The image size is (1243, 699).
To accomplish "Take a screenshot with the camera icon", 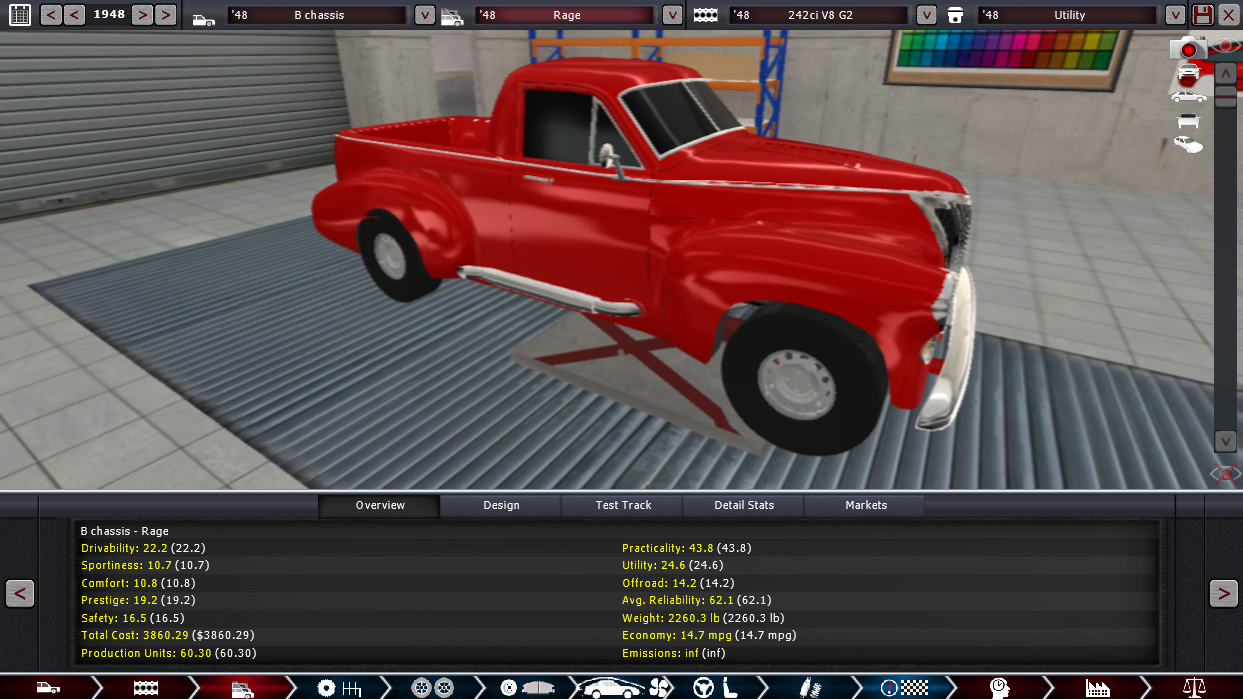I will pos(1188,48).
